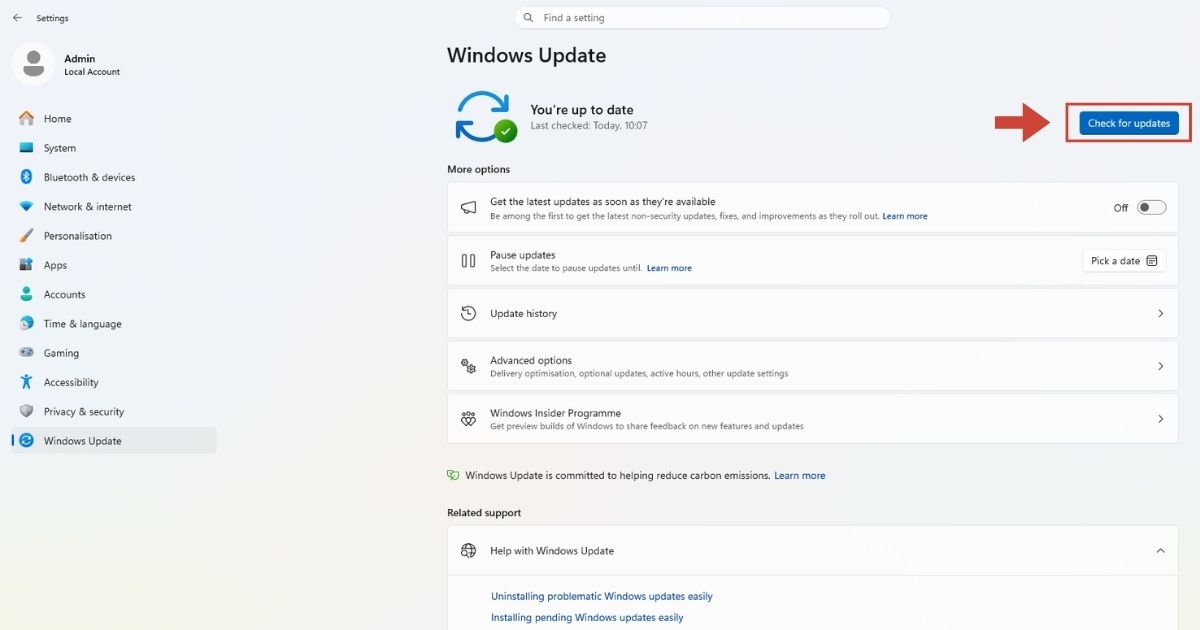
Task: Select Network & internet in sidebar
Action: [114, 206]
